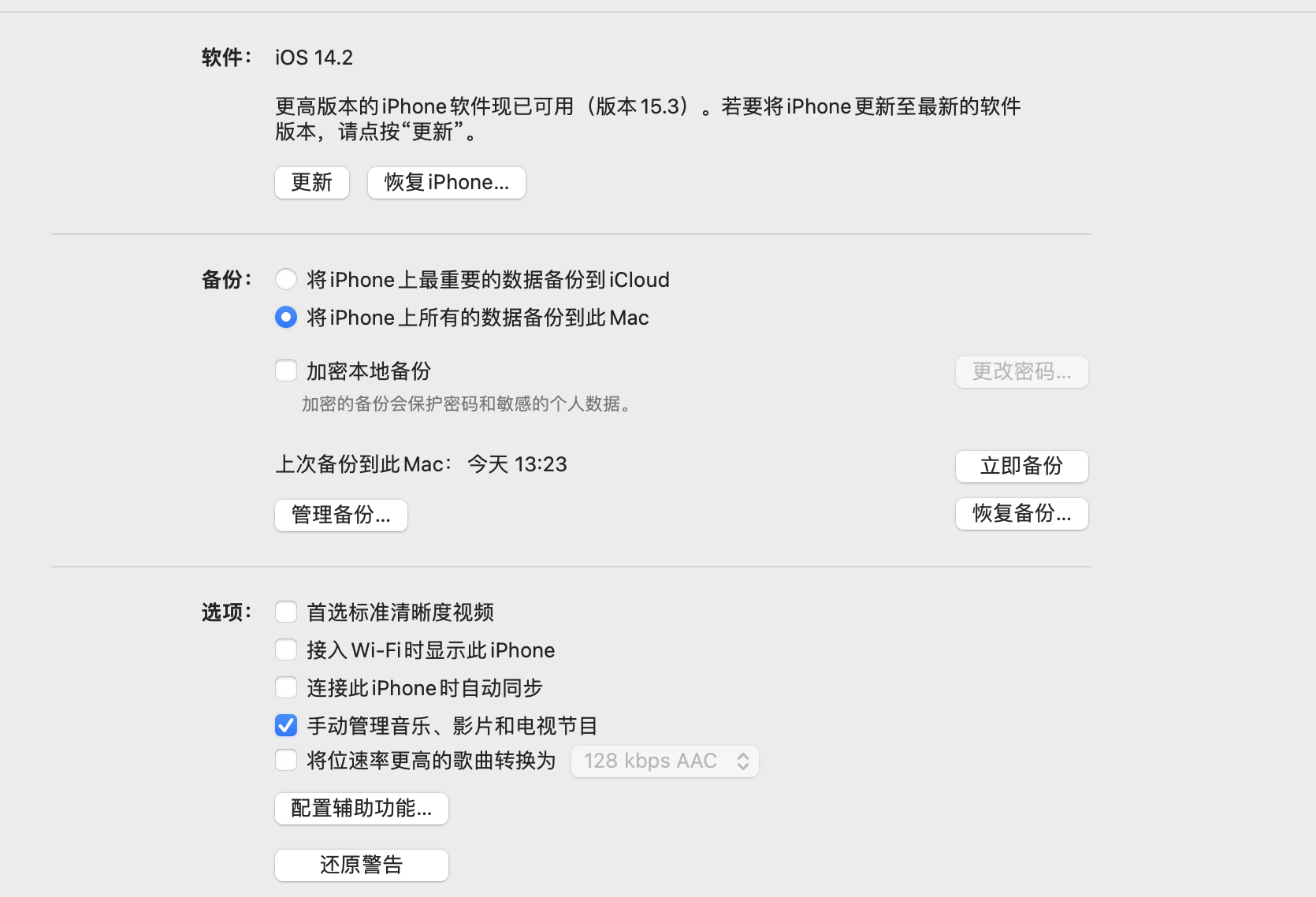
Task: Click the 恢复 iPhone... button
Action: [446, 183]
